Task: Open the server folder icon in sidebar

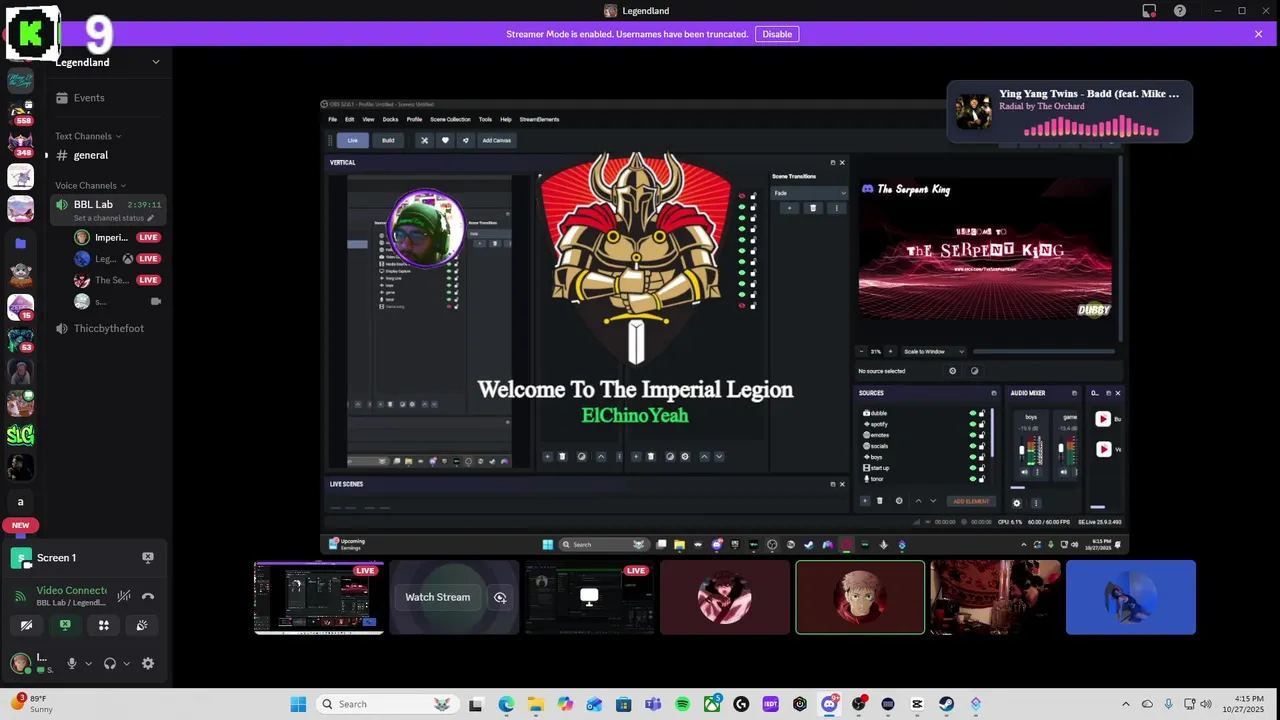Action: [20, 243]
